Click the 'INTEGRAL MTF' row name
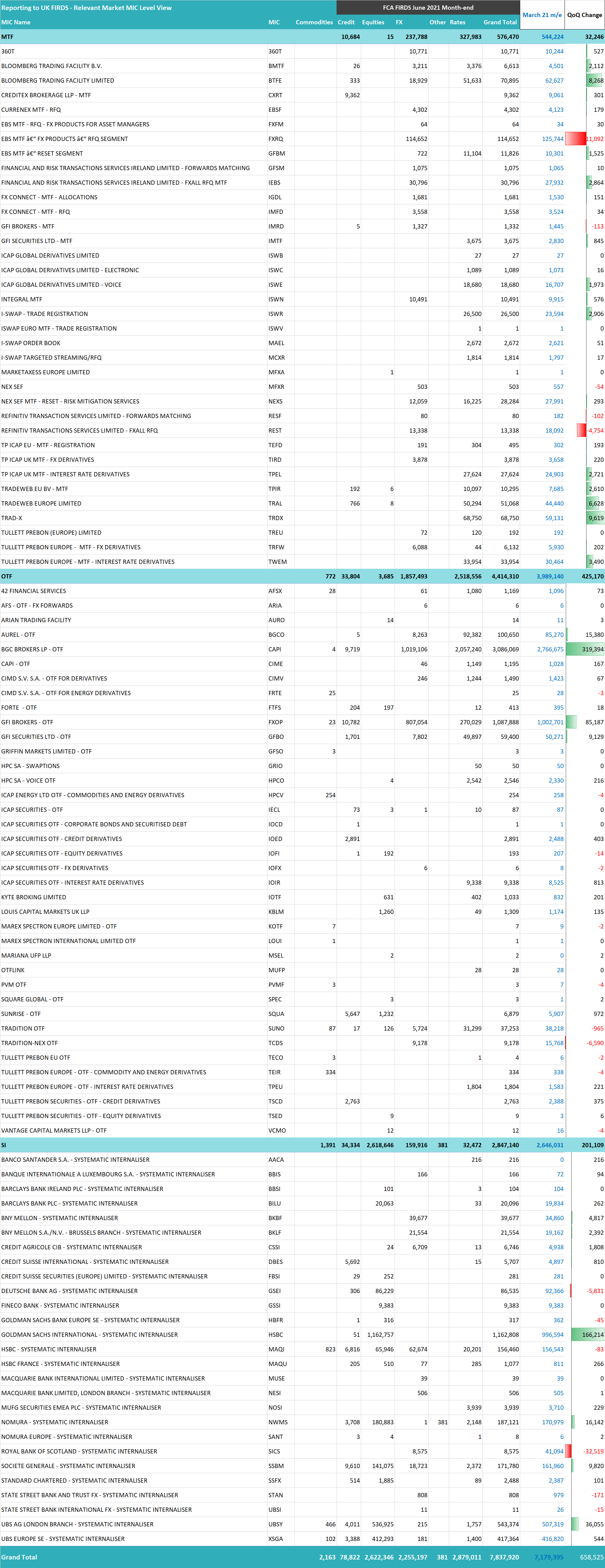605x1568 pixels. click(22, 300)
